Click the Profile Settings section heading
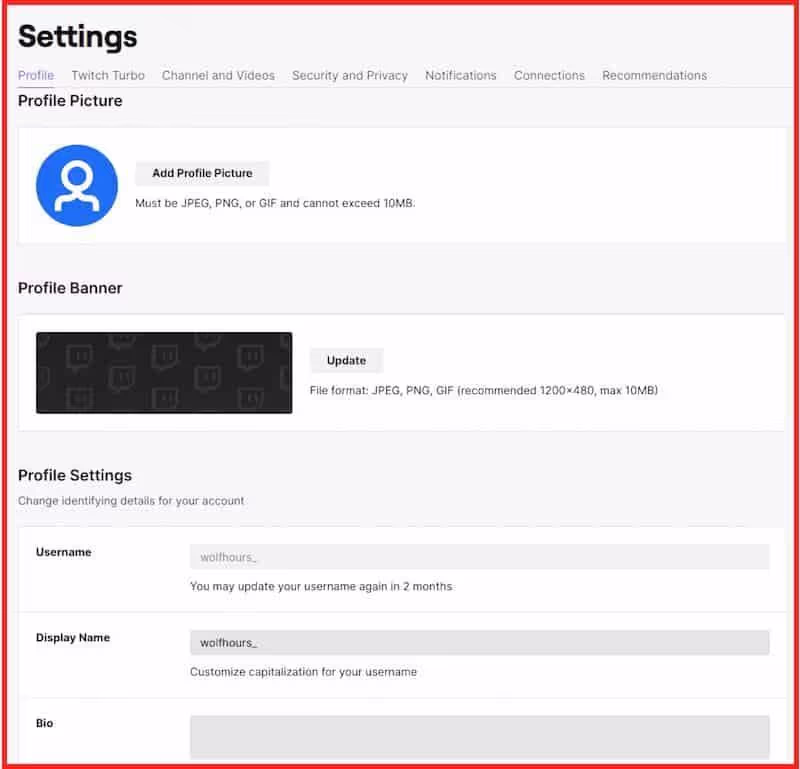The height and width of the screenshot is (769, 800). pos(75,476)
